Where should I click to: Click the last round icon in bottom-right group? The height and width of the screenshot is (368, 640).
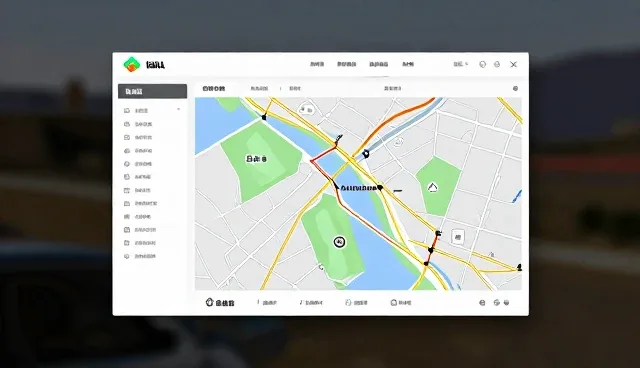[507, 303]
